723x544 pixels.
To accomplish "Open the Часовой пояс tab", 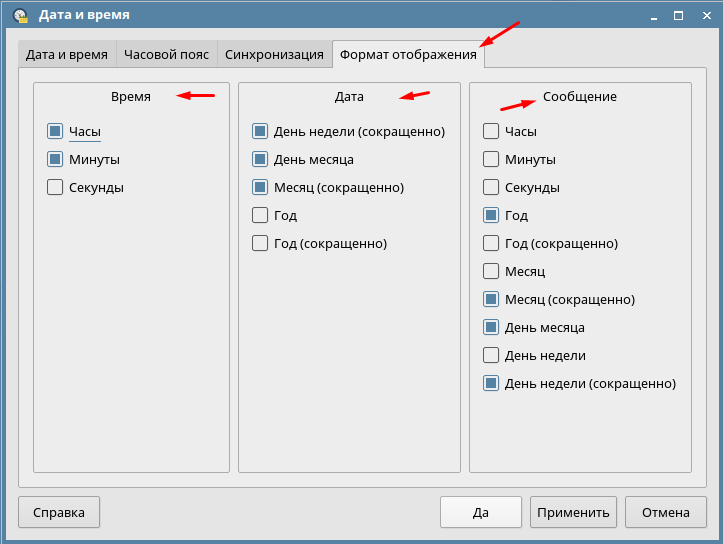I will (x=166, y=54).
